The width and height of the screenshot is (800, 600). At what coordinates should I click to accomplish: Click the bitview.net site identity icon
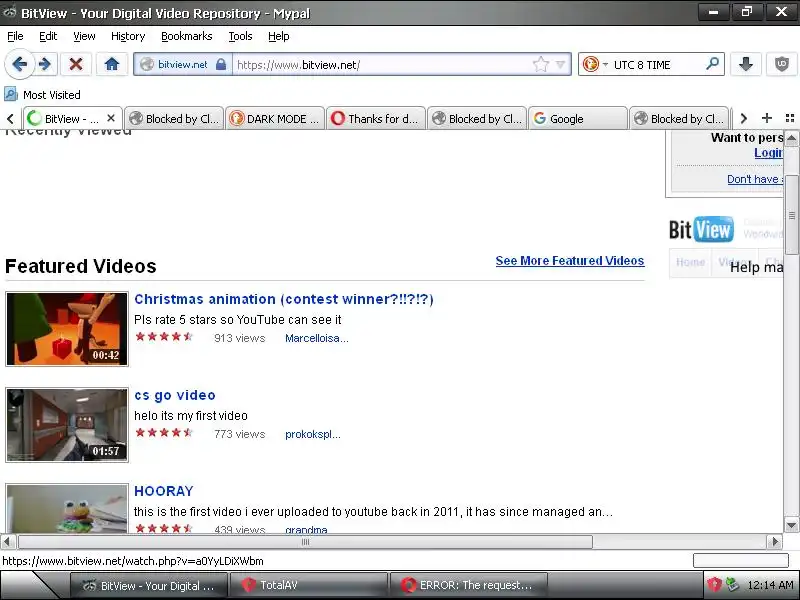(183, 65)
